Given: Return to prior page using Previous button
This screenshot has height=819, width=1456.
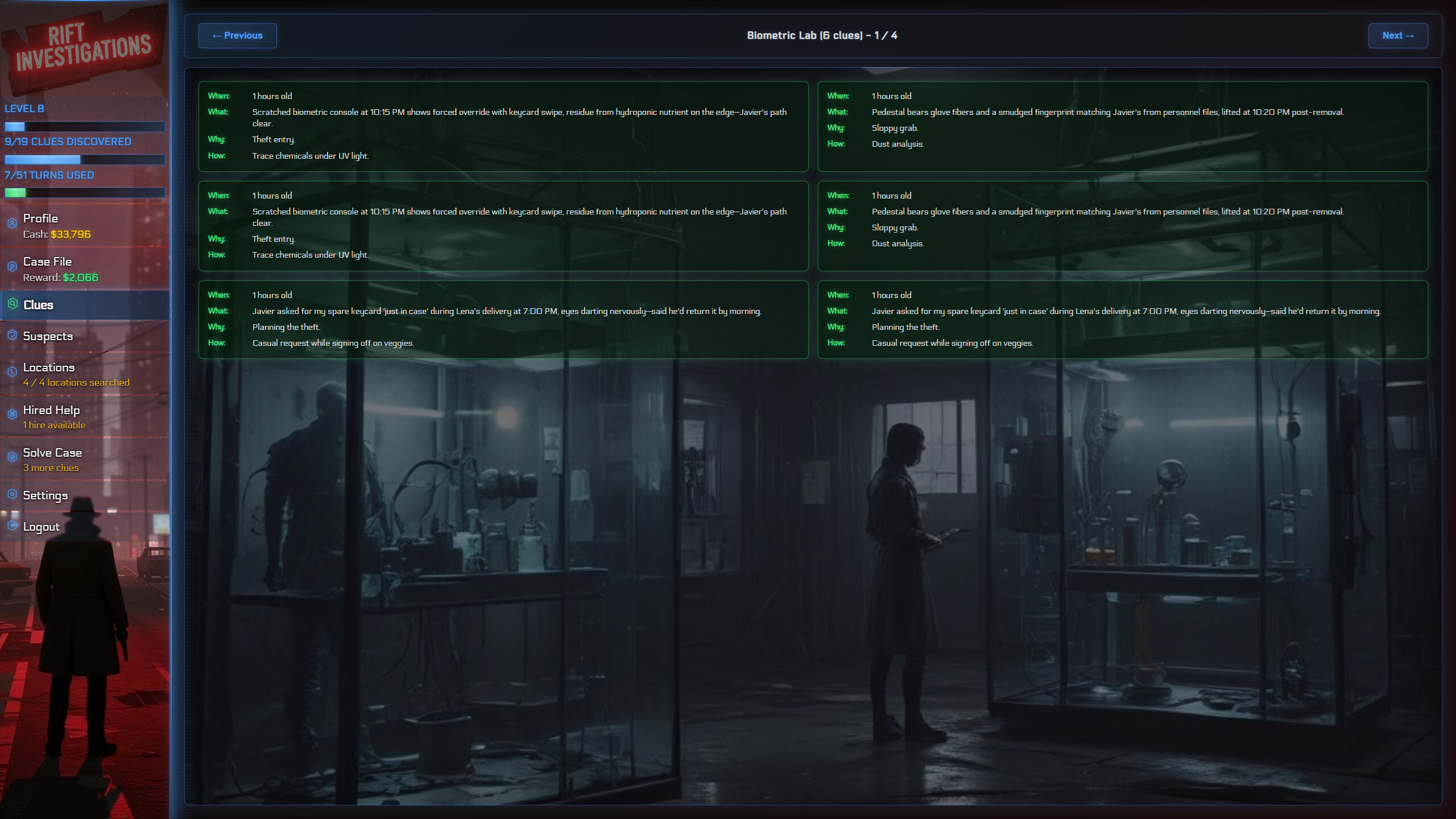Looking at the screenshot, I should [238, 35].
